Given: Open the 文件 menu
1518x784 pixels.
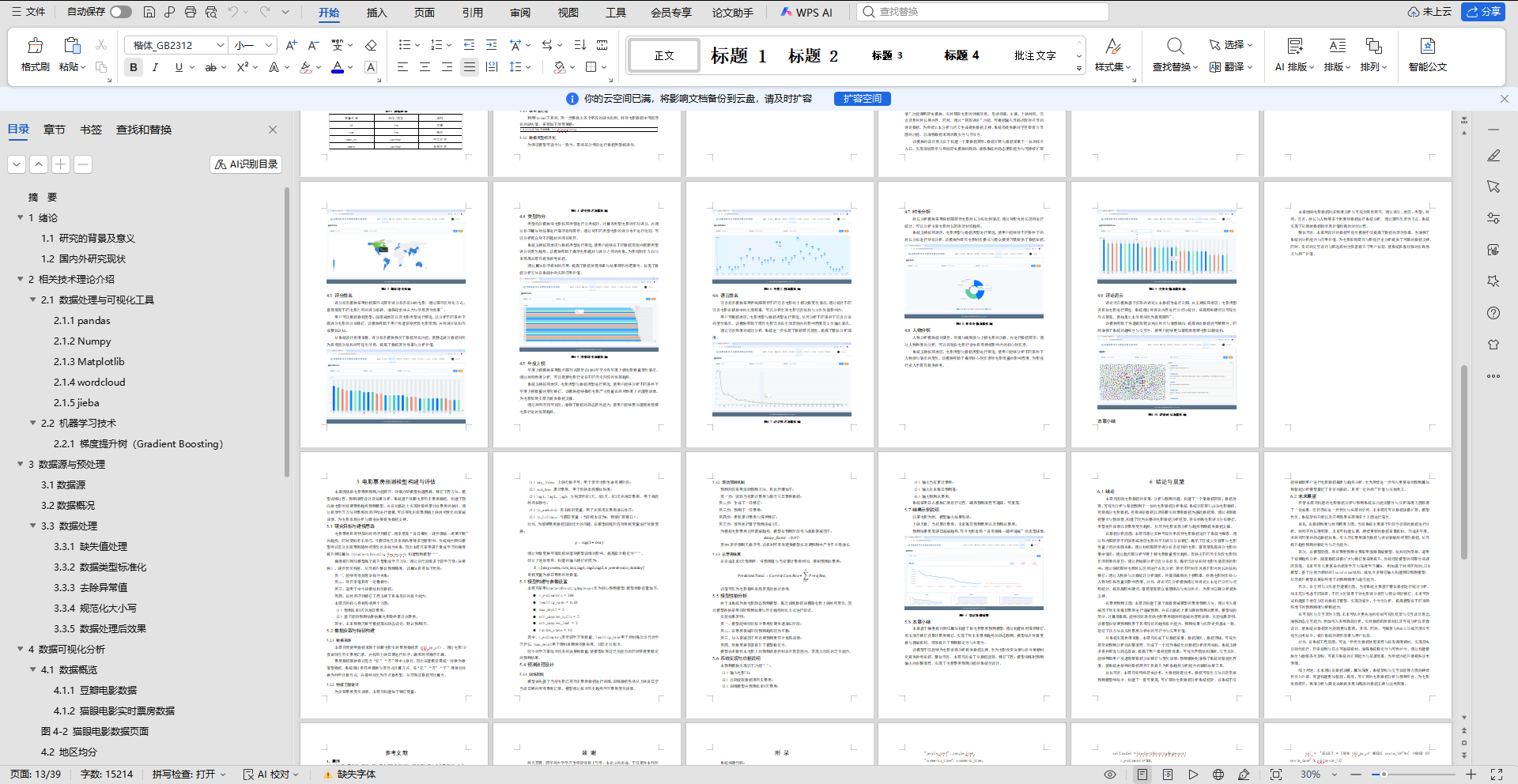Looking at the screenshot, I should pyautogui.click(x=30, y=12).
